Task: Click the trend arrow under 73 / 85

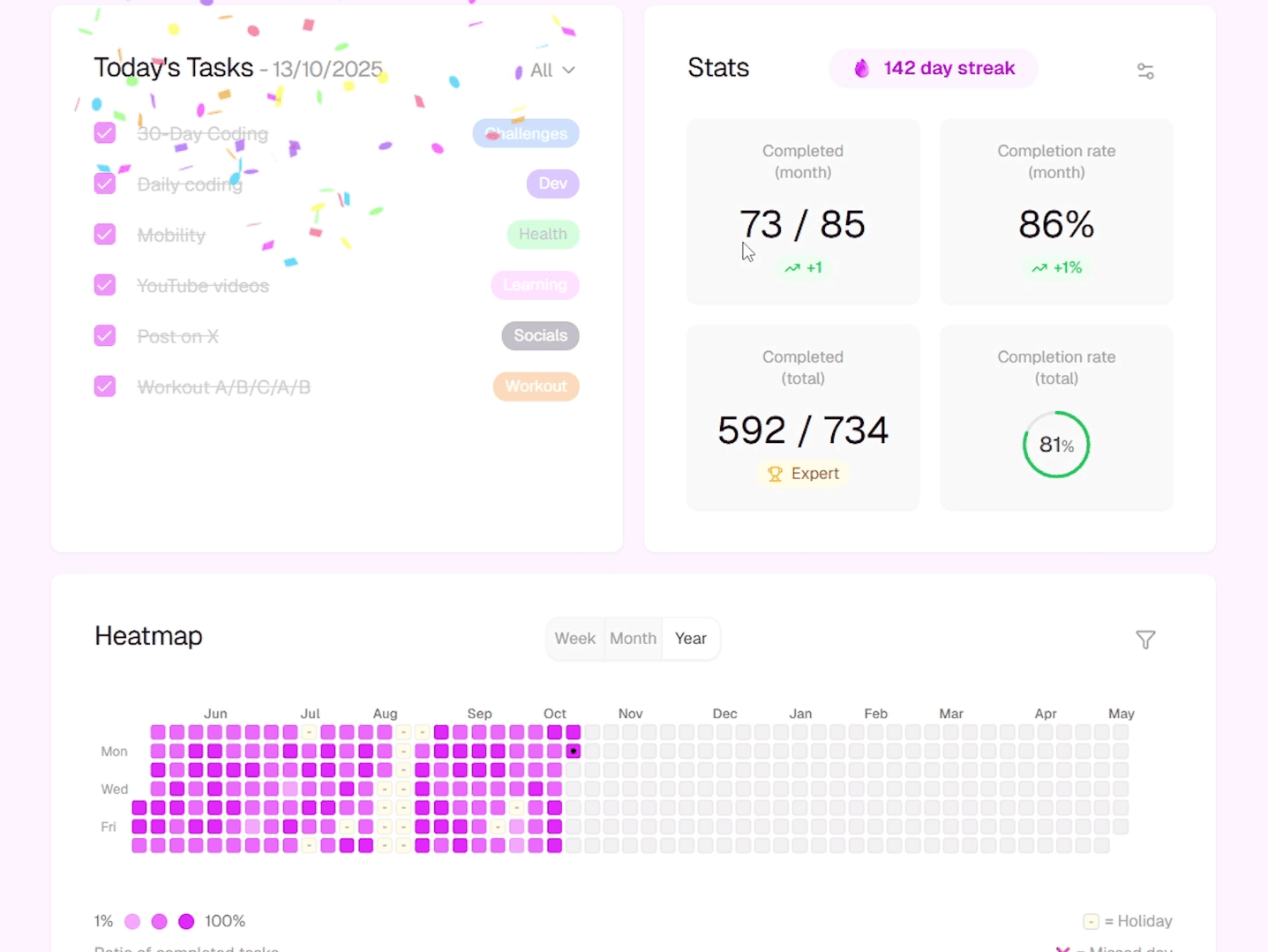Action: [792, 268]
